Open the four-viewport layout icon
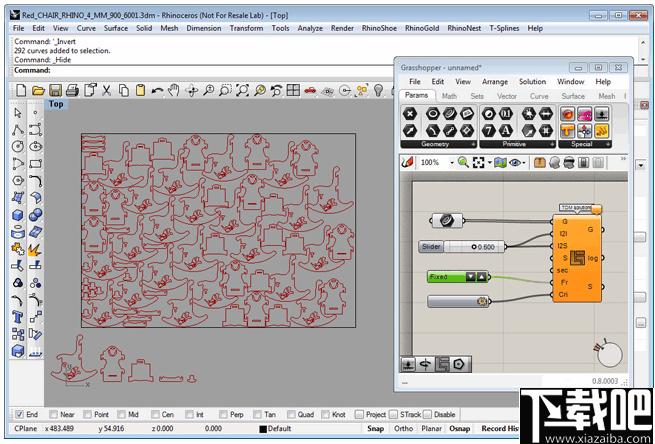655x444 pixels. 293,90
